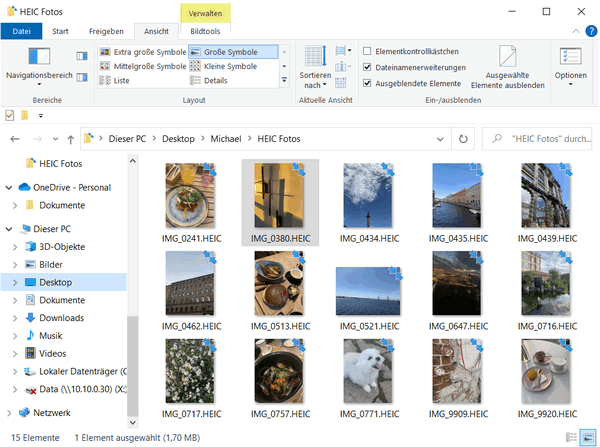This screenshot has width=600, height=447.
Task: Open the Datei tab
Action: [x=21, y=31]
